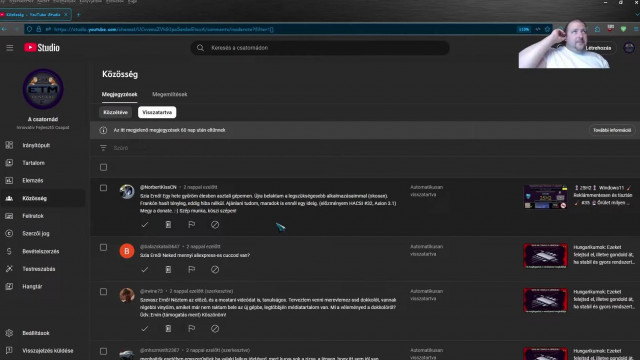Click the @NorbertKissON username link

click(158, 187)
